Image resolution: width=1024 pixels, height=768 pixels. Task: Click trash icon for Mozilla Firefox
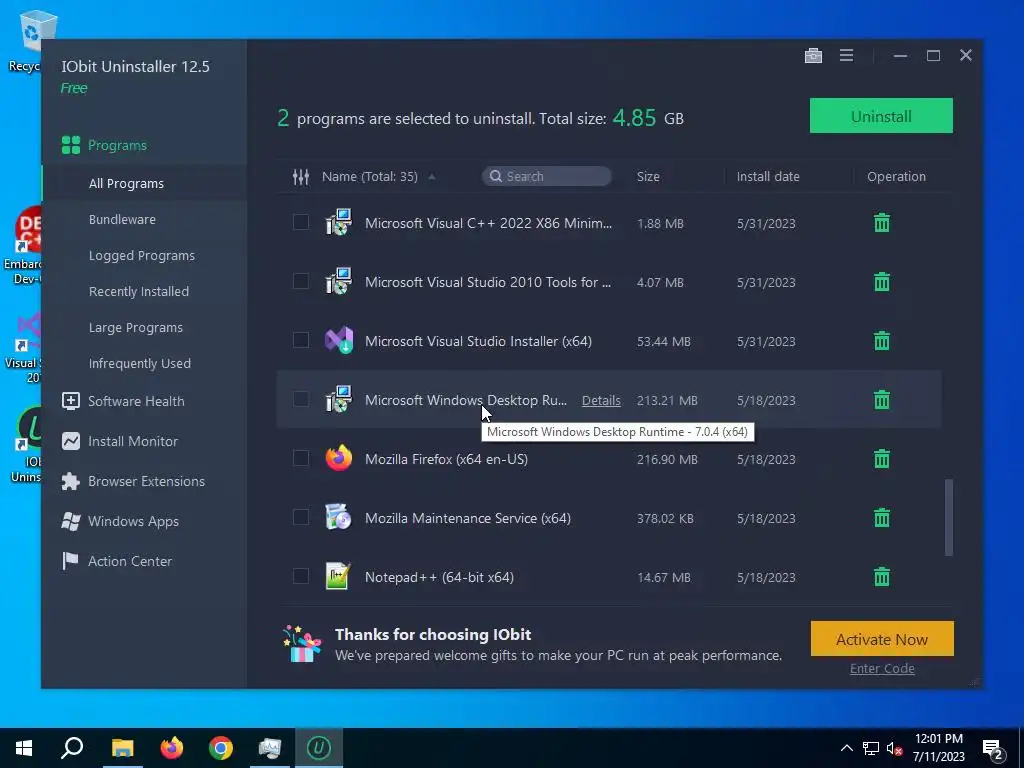coord(882,458)
